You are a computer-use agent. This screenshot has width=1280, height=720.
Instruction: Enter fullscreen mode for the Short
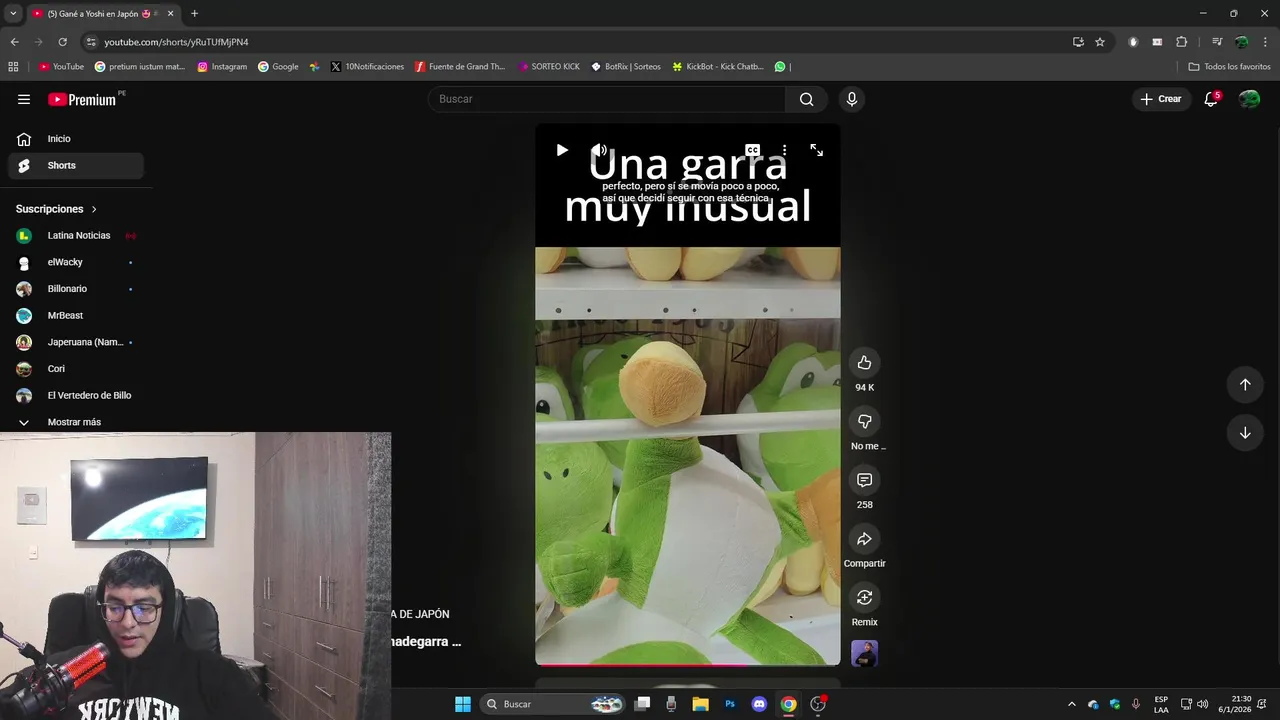[x=817, y=150]
